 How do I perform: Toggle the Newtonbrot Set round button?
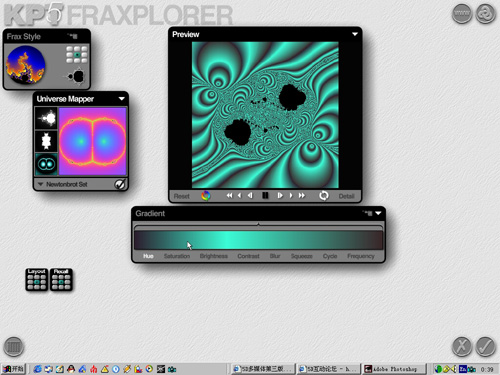(x=119, y=184)
